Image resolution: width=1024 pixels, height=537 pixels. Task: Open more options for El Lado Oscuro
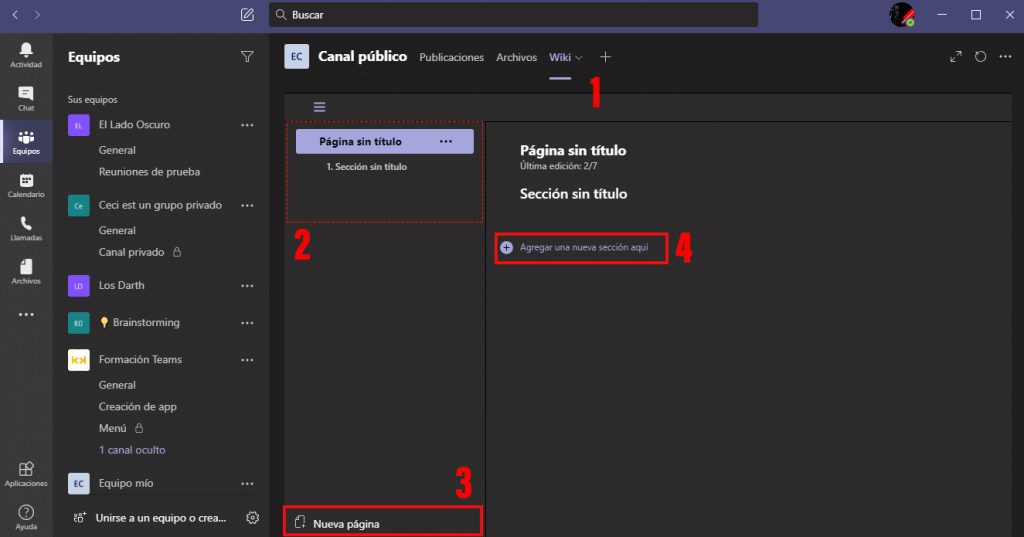[247, 125]
